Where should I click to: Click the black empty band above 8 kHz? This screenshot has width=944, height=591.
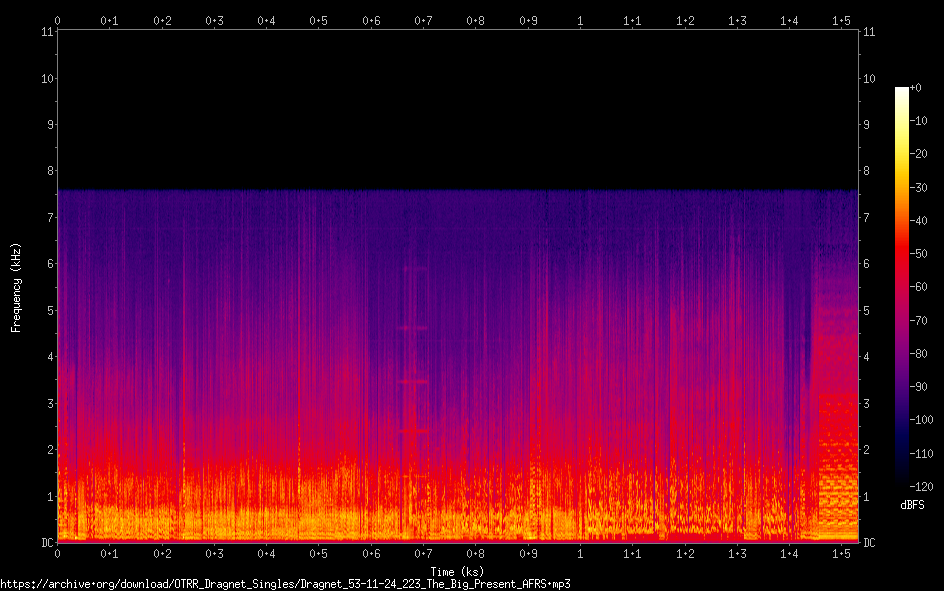click(x=457, y=110)
